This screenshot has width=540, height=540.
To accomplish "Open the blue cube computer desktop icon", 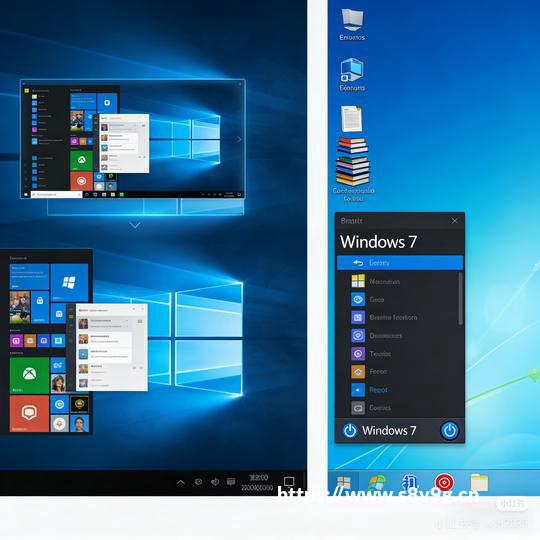I will (x=352, y=70).
